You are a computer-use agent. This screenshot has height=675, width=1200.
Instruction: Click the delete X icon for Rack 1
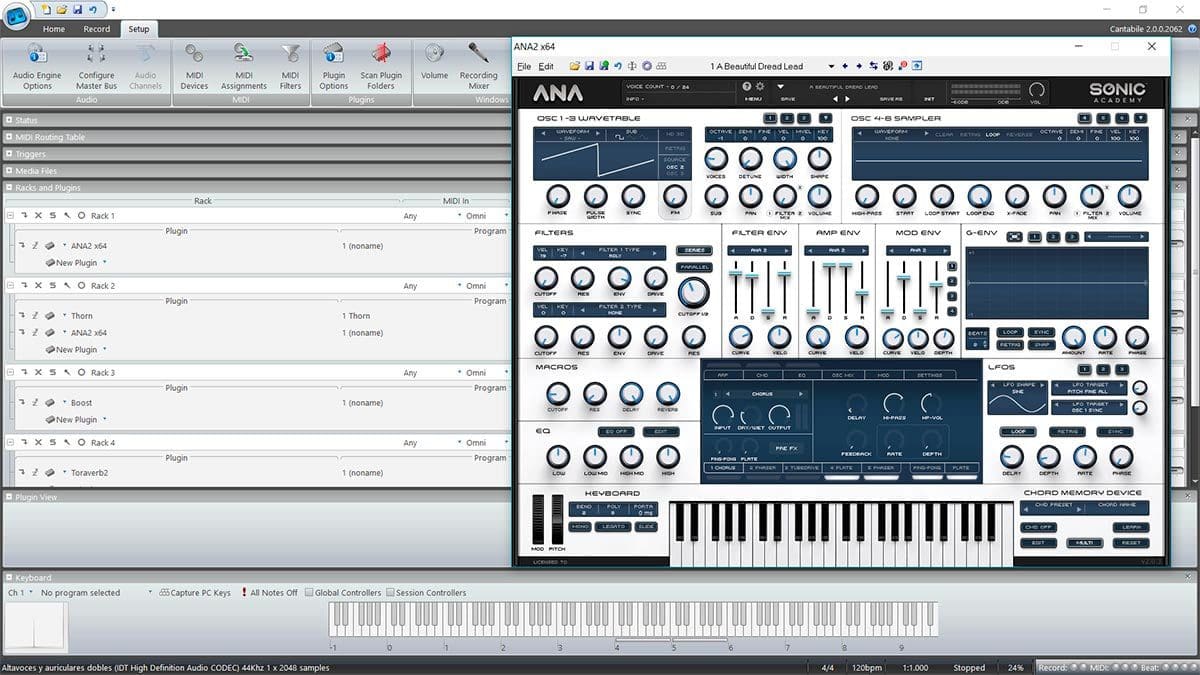click(x=38, y=216)
